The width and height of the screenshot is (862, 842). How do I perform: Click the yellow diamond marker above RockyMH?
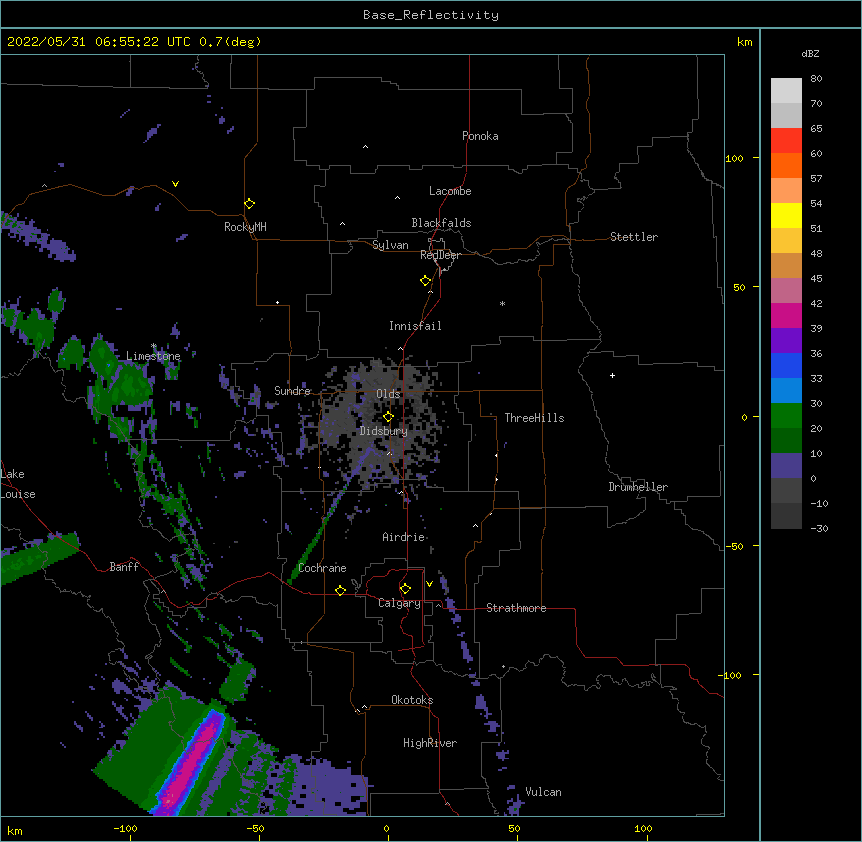pos(250,204)
